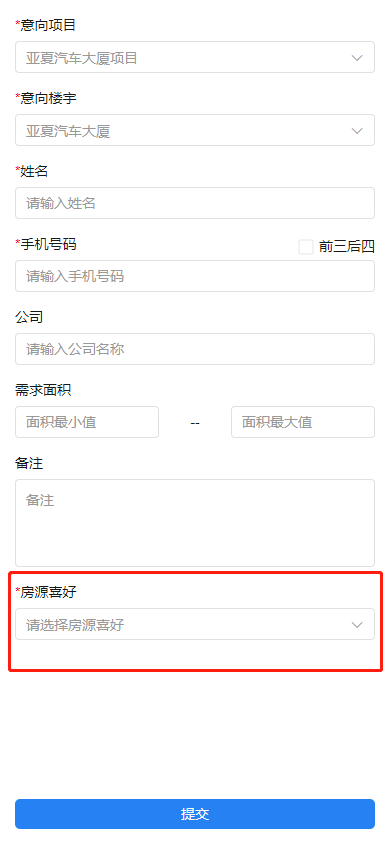
Task: Click the 请输入手机号码 phone field
Action: 195,276
